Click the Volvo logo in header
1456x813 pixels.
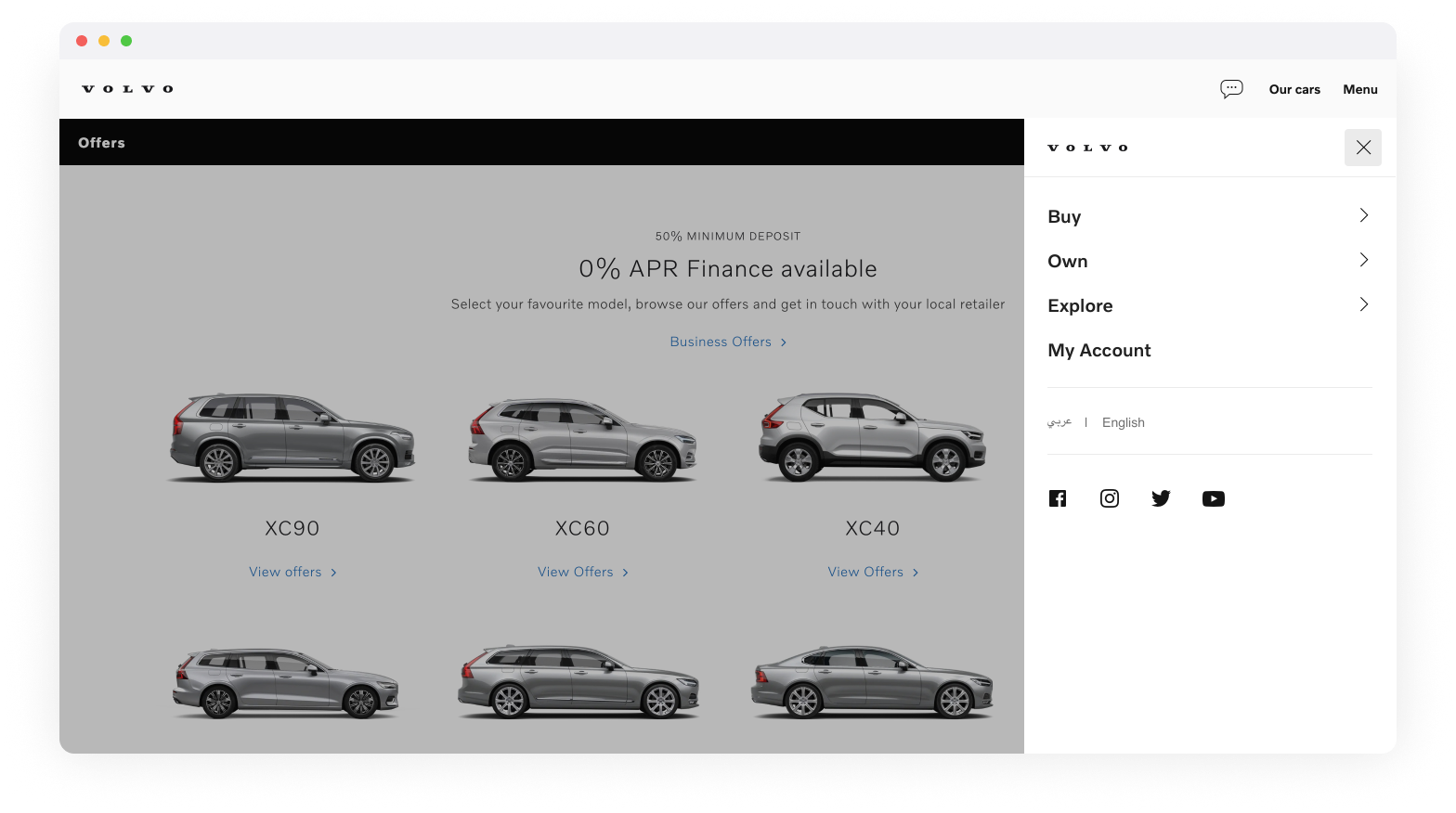[x=128, y=89]
